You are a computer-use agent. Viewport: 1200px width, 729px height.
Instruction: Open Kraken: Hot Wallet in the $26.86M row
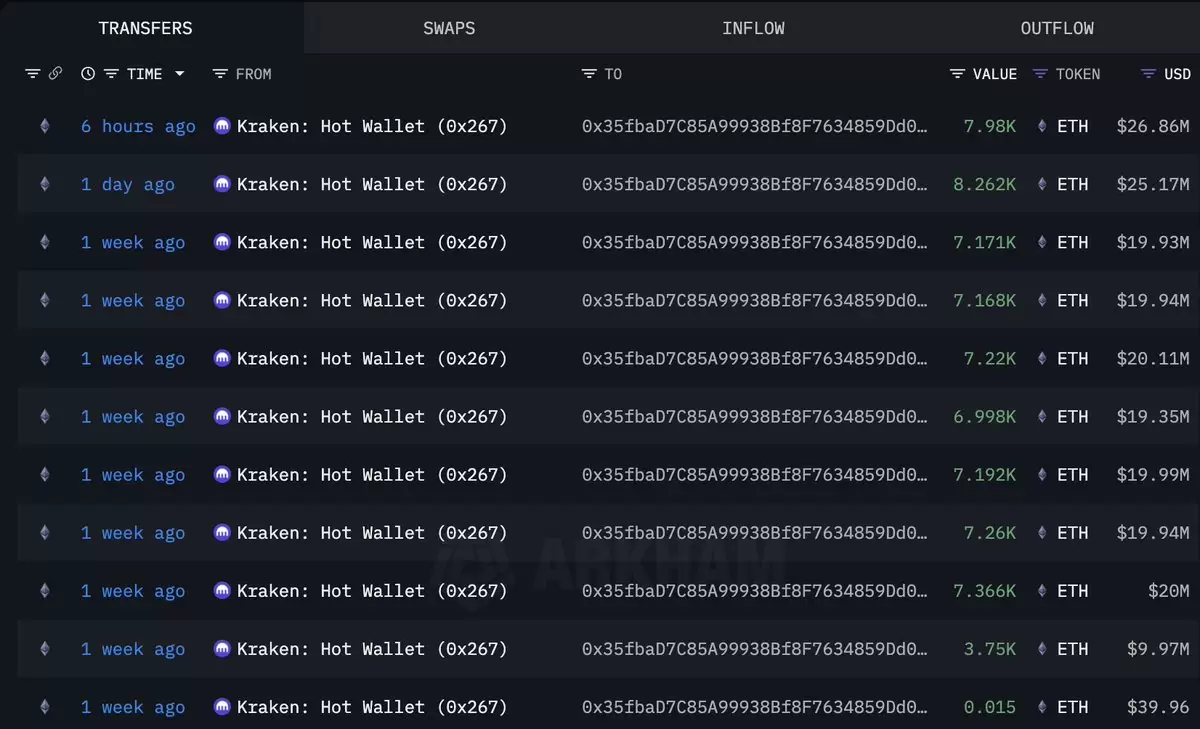(372, 126)
